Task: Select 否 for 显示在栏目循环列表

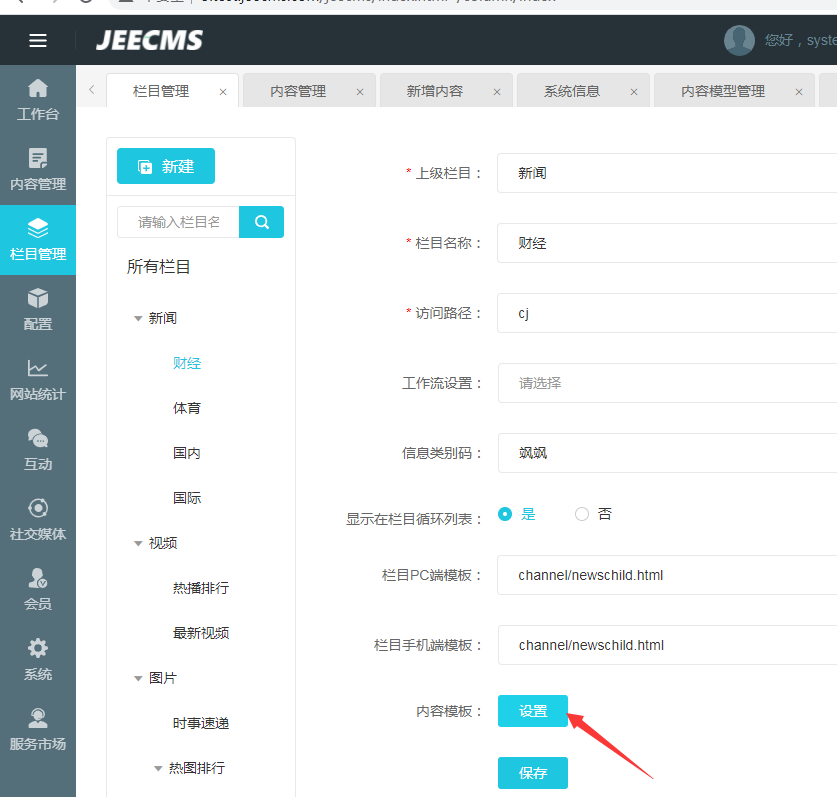Action: point(582,514)
